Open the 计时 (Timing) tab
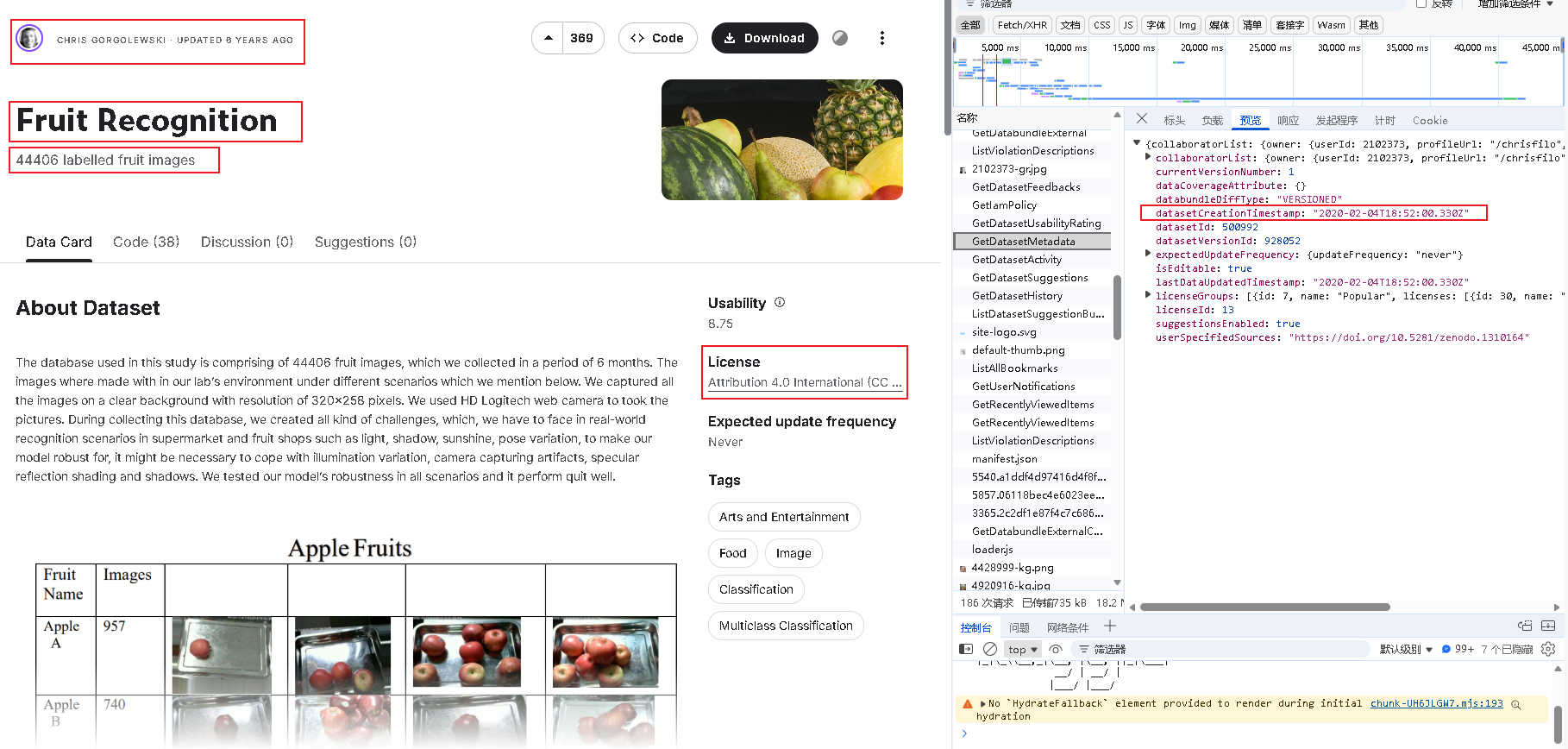Viewport: 1568px width, 749px height. click(1385, 120)
